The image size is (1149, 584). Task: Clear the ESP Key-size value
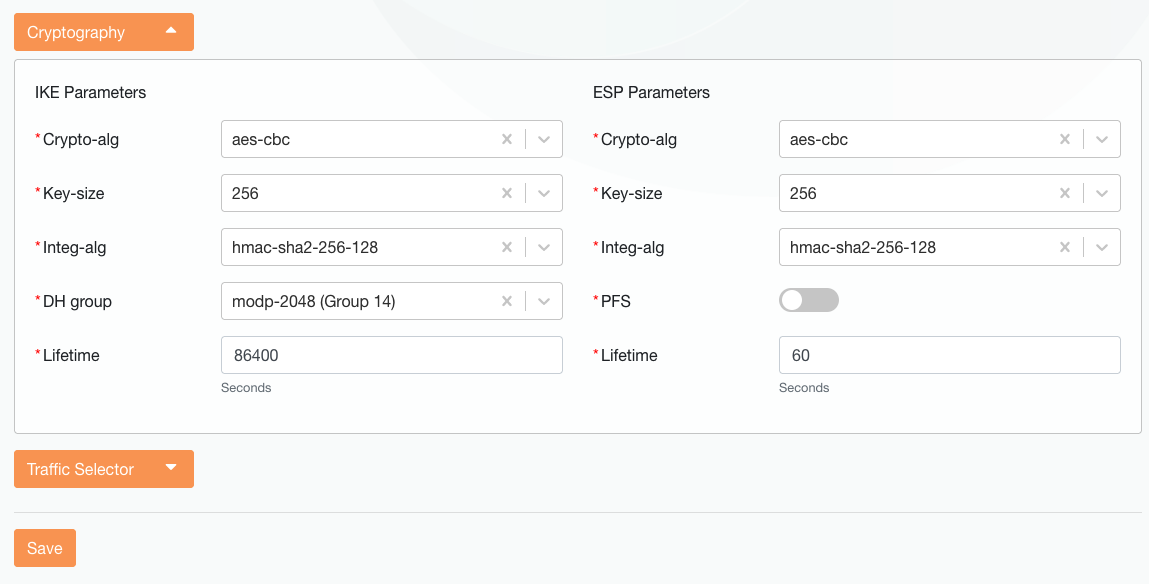(1065, 194)
